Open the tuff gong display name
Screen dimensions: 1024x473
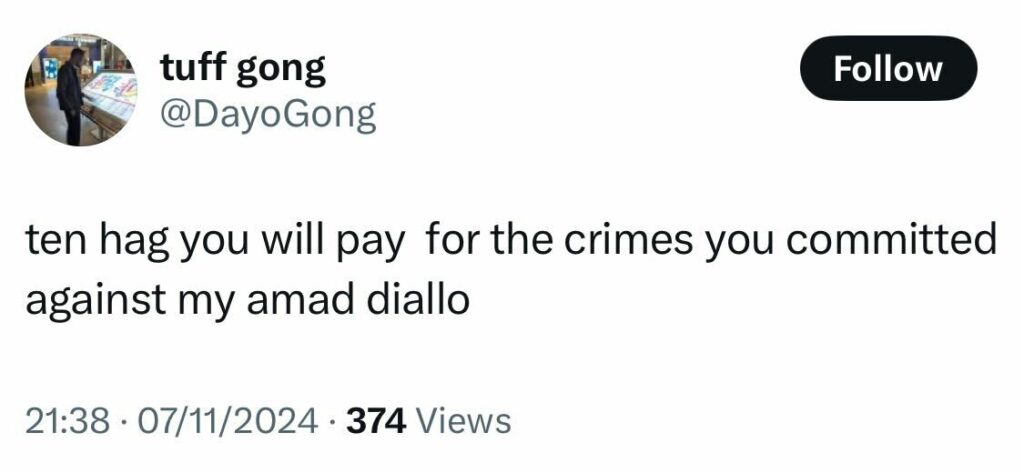[242, 68]
